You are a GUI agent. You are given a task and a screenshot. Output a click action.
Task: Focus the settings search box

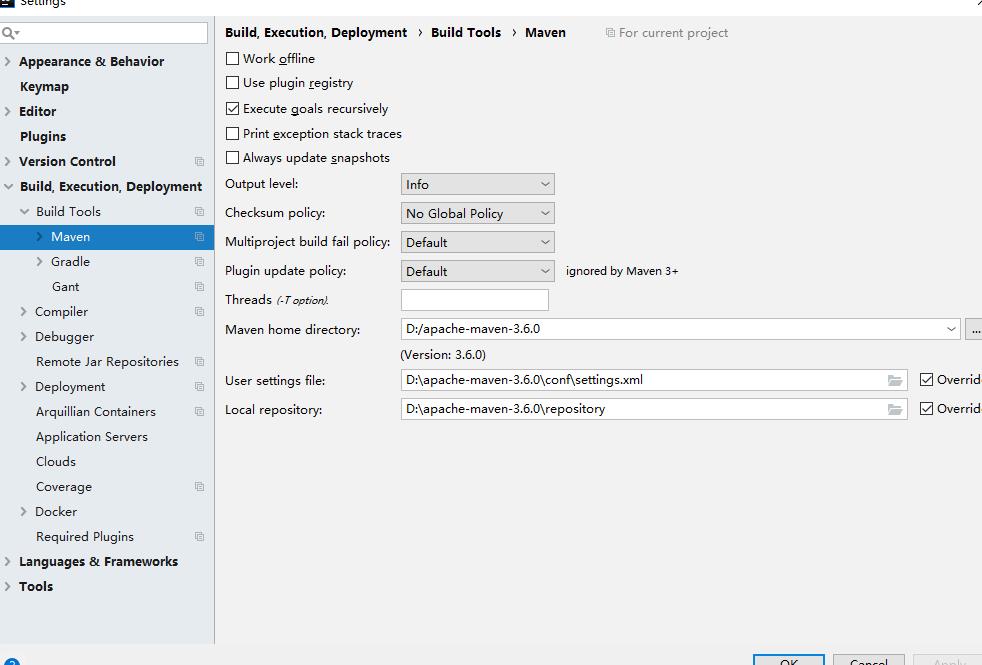[104, 33]
